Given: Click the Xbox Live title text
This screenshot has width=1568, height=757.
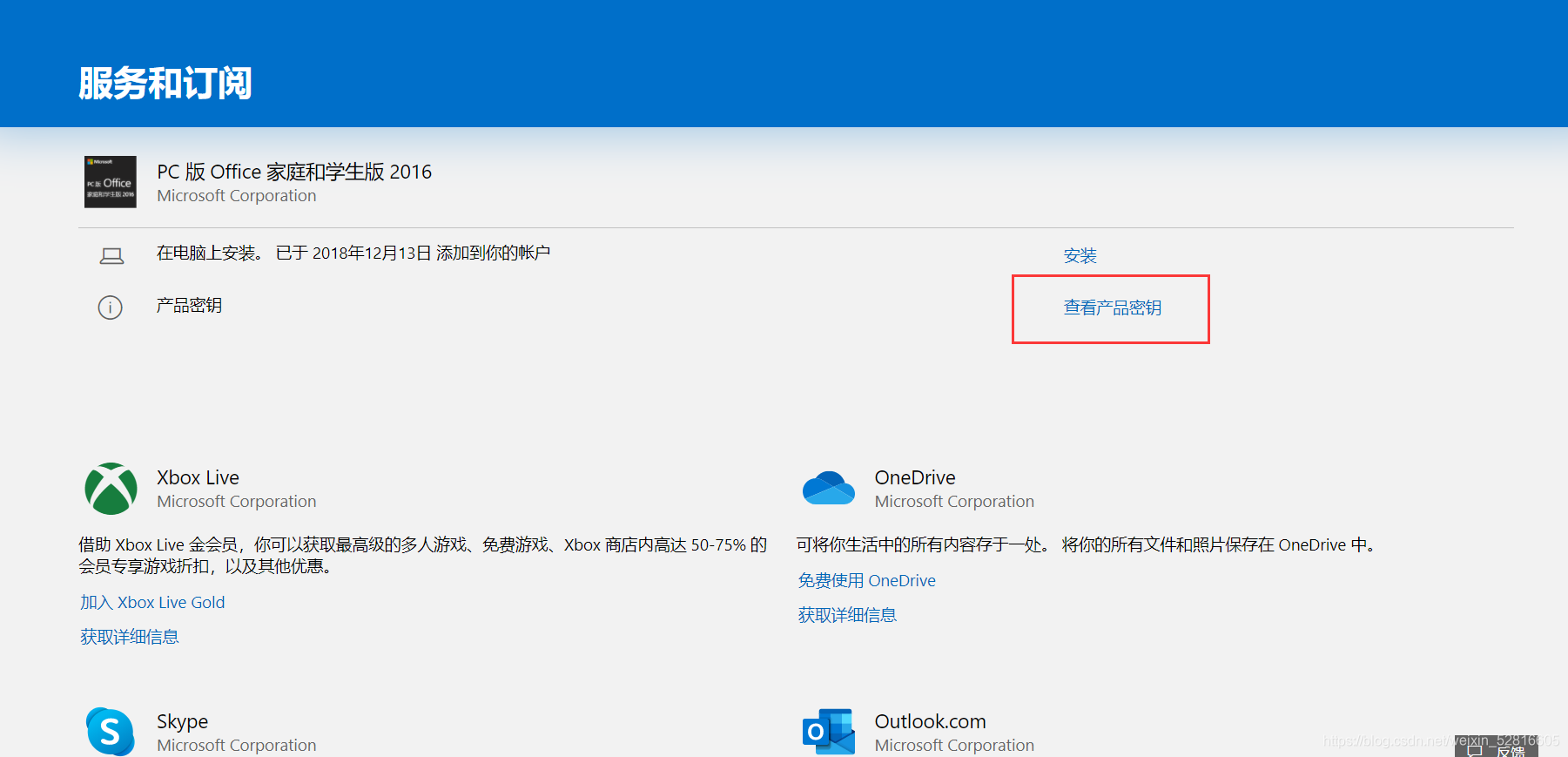Looking at the screenshot, I should tap(198, 477).
